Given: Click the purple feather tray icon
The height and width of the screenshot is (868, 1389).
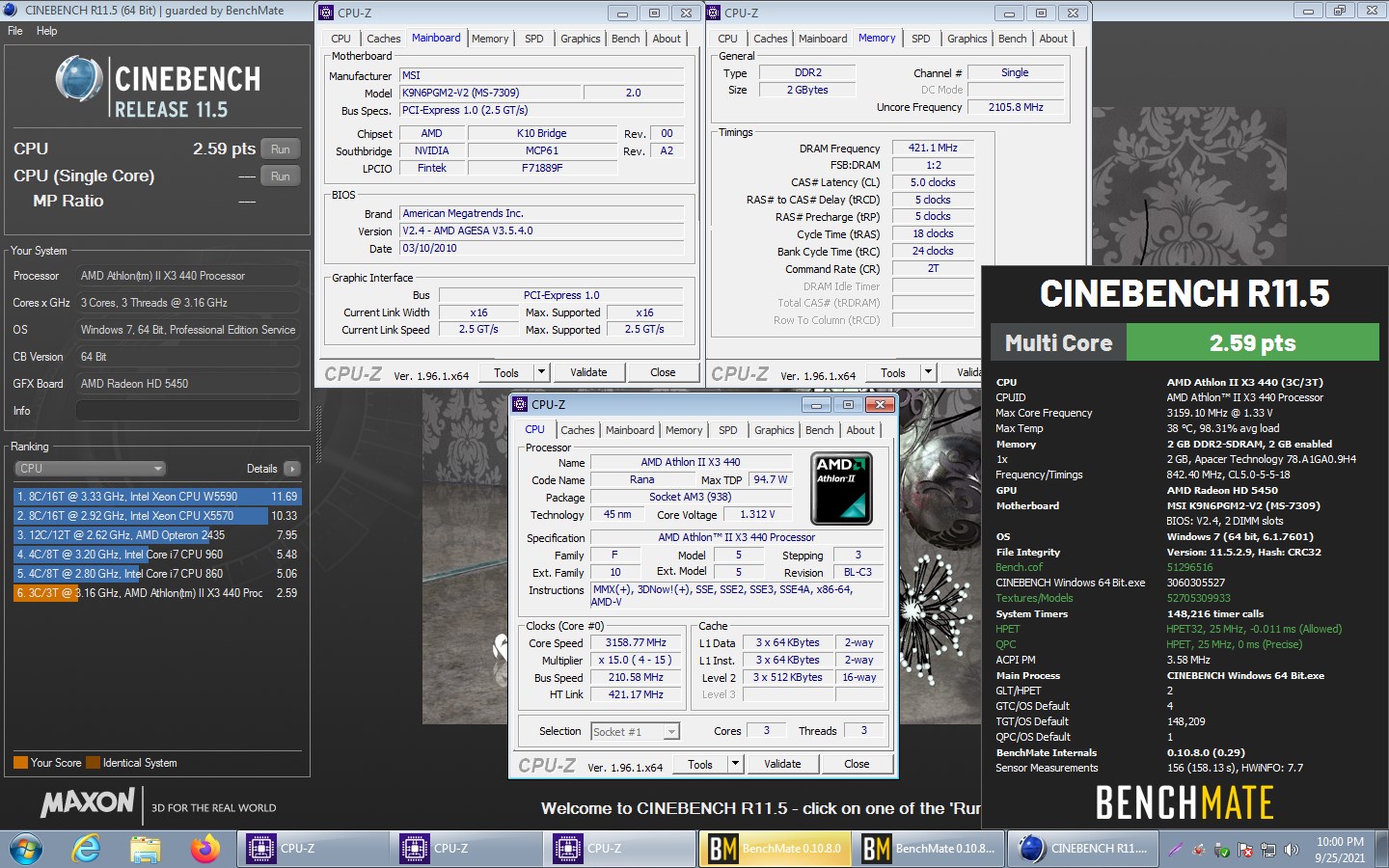Looking at the screenshot, I should click(1175, 850).
